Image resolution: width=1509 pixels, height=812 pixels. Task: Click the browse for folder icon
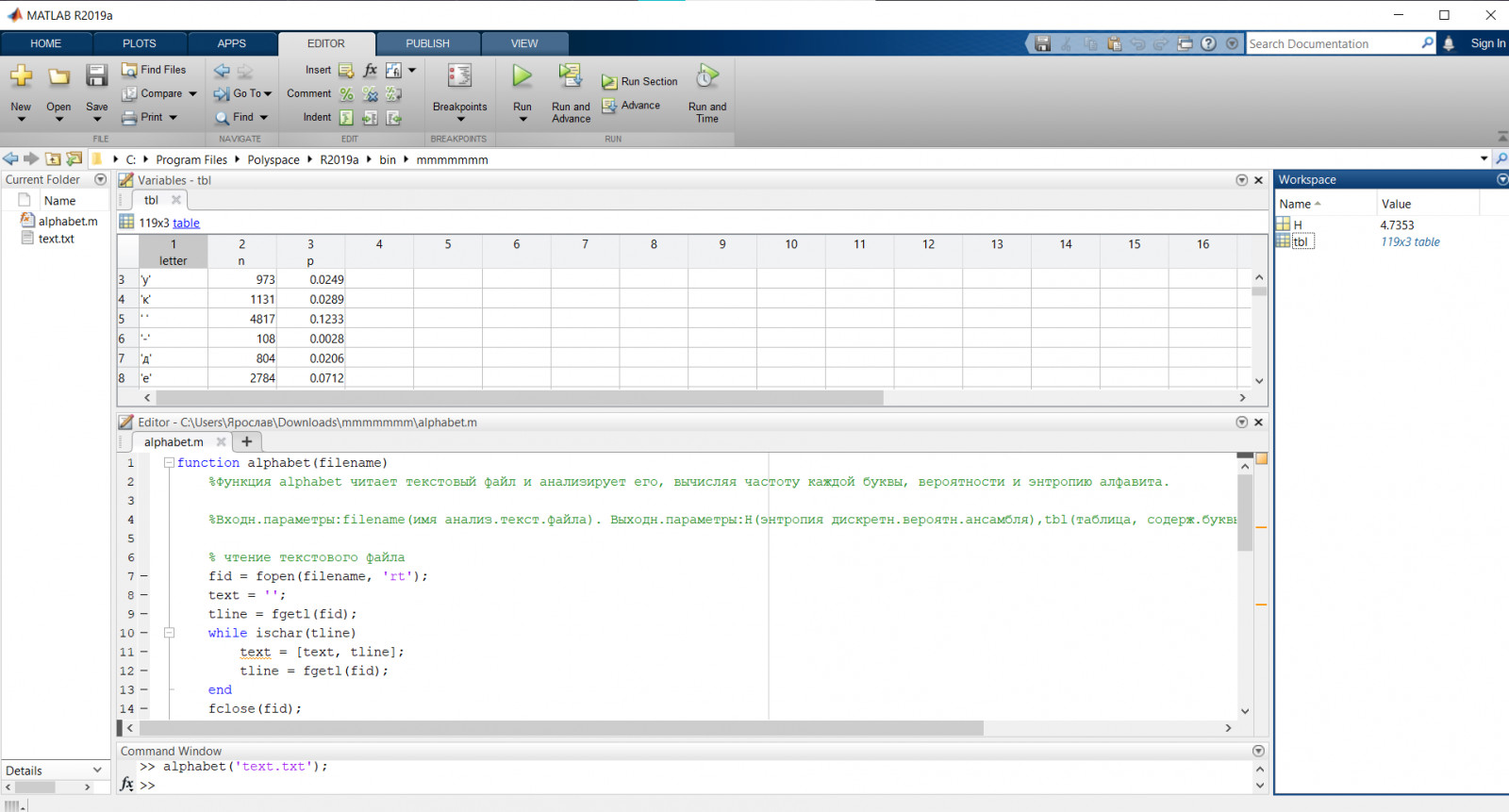(x=74, y=158)
